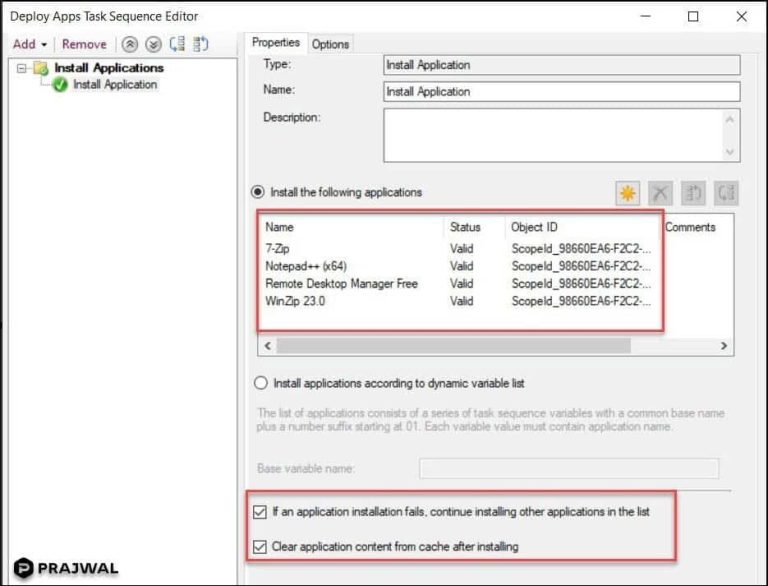
Task: Click the move application up icon
Action: click(x=693, y=193)
